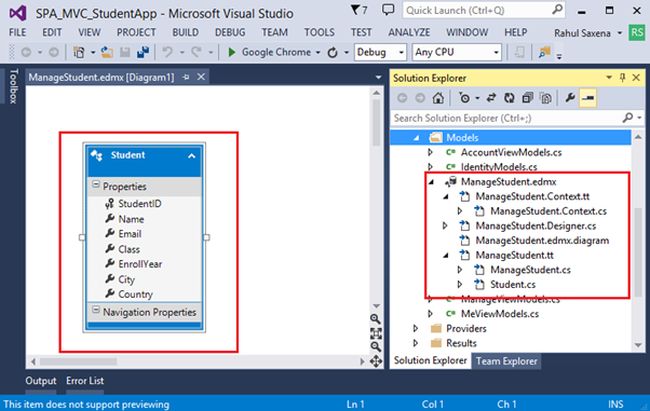Screen dimensions: 650x411
Task: Select EnrollYear property in Student entity
Action: [140, 264]
